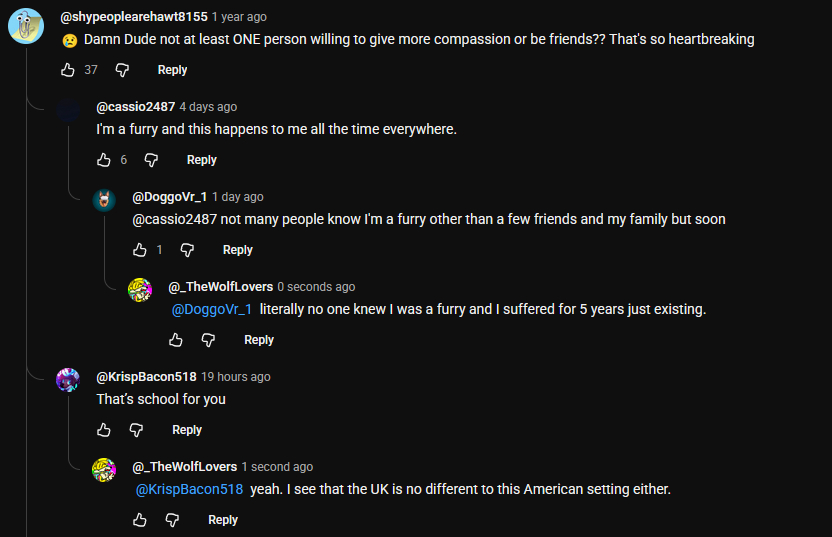Like the @DoggoVr_1 reply
Screen dimensions: 832x537
coord(140,250)
